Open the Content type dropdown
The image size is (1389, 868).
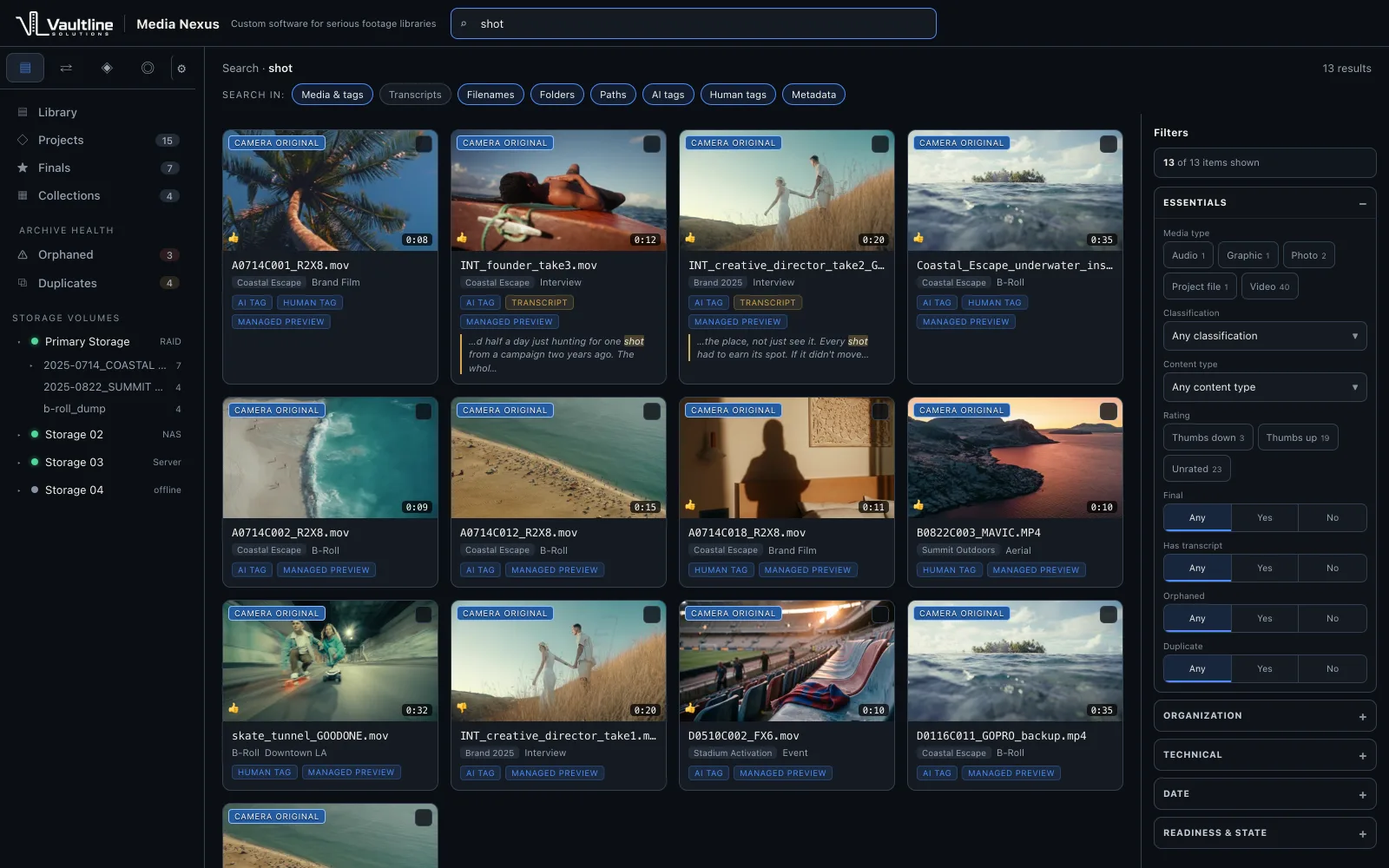pyautogui.click(x=1265, y=387)
